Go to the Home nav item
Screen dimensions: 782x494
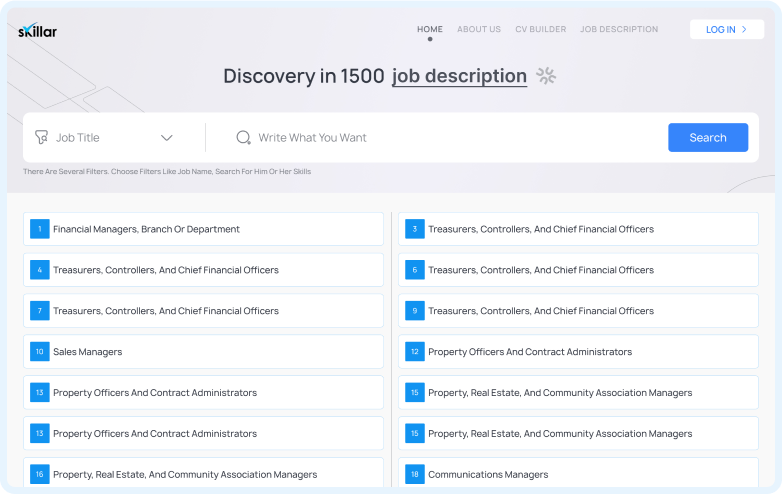click(x=430, y=29)
